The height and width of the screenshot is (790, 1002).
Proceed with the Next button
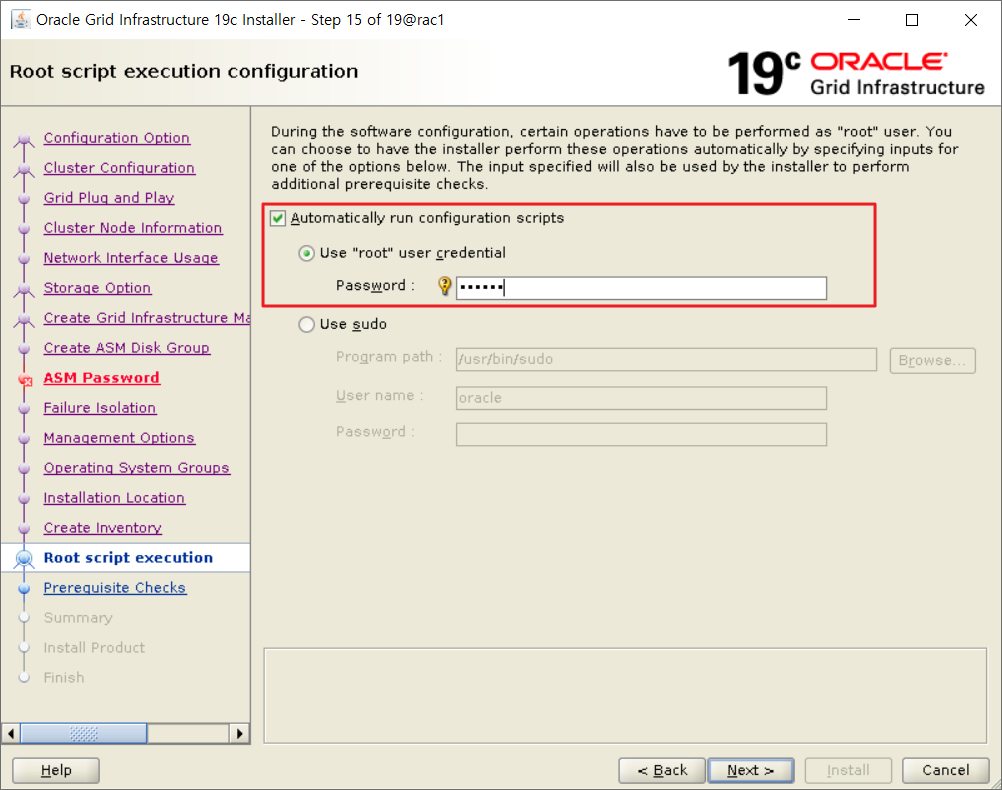point(751,770)
